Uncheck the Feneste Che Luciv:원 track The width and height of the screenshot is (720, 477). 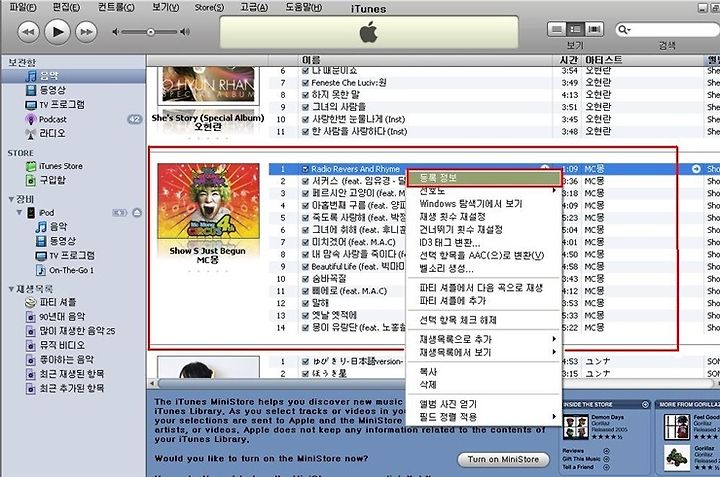[305, 83]
